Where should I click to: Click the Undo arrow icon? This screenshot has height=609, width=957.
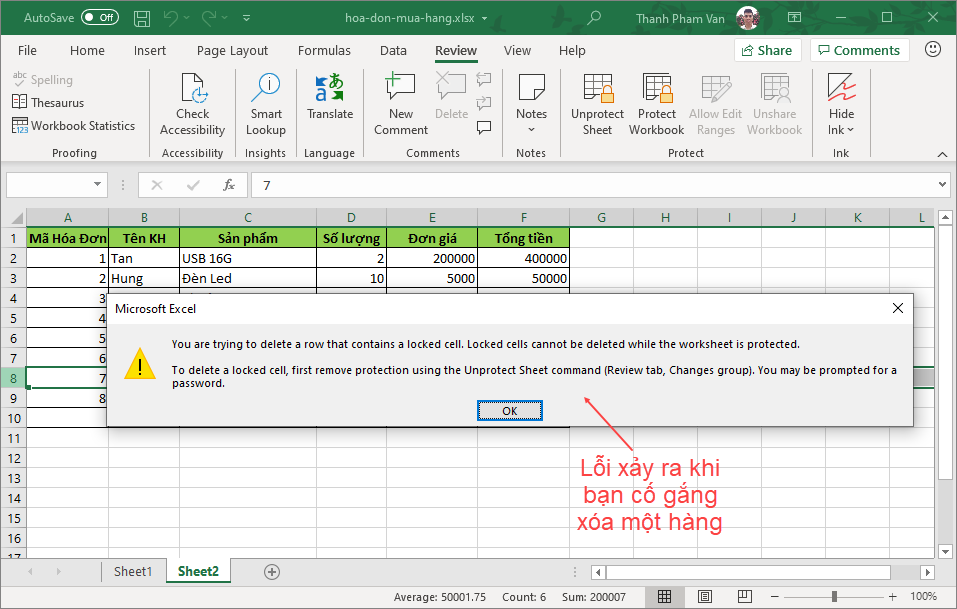pos(170,18)
